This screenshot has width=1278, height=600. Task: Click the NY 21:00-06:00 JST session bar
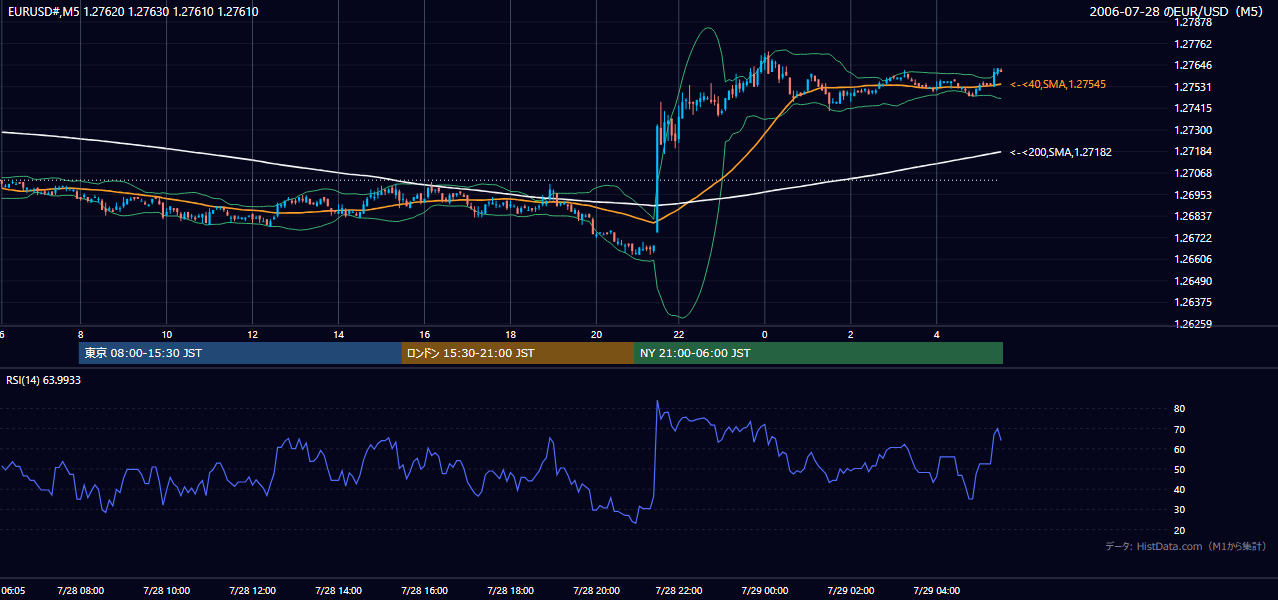(x=818, y=353)
